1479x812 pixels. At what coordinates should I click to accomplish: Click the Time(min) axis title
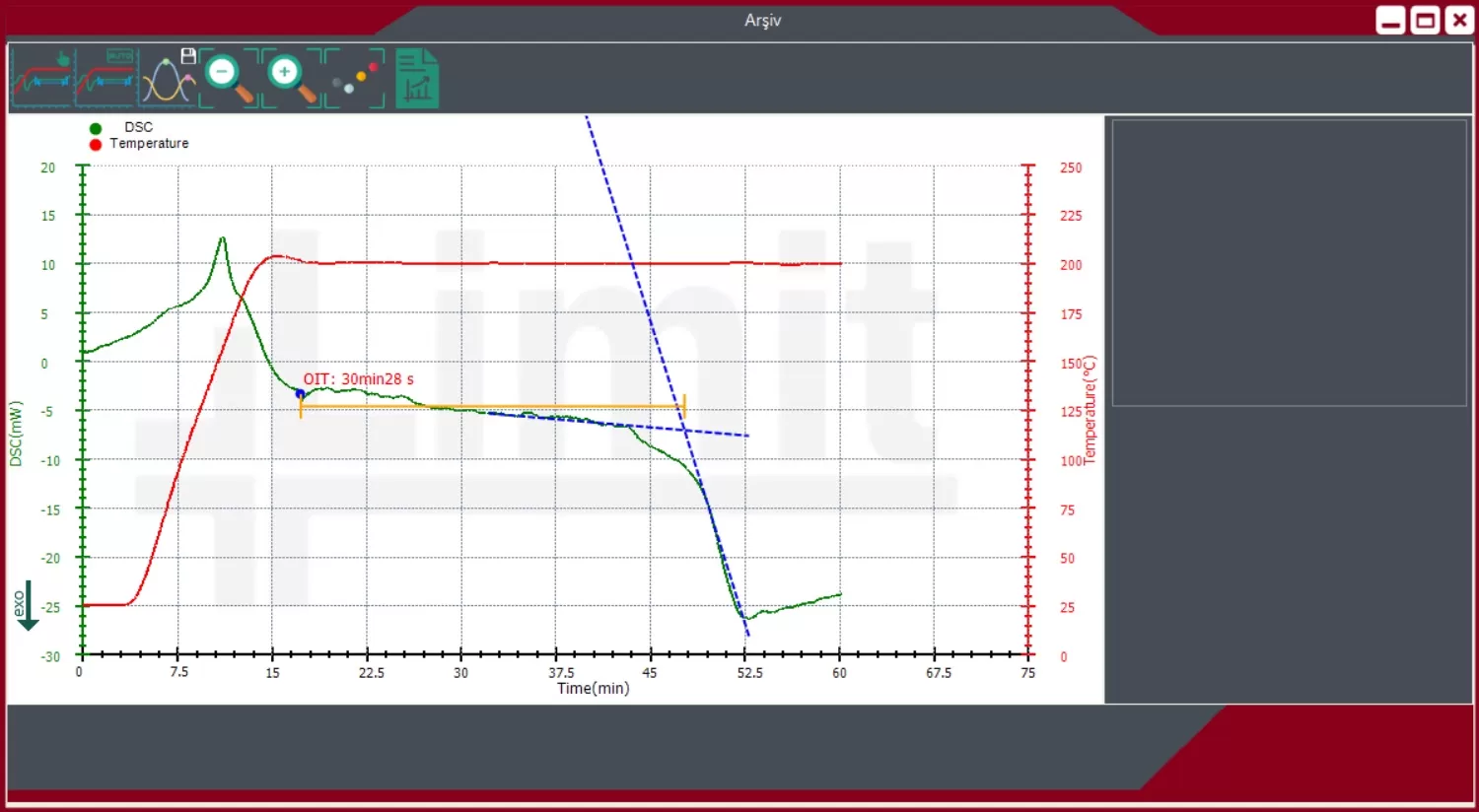point(594,688)
